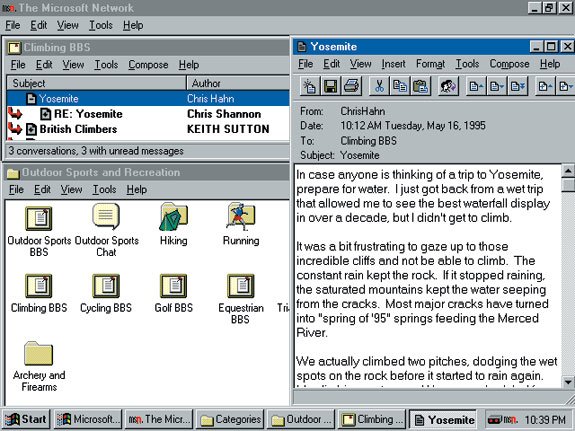Select the Yosemite message row by Chris Hahn
The height and width of the screenshot is (431, 575).
pyautogui.click(x=148, y=99)
